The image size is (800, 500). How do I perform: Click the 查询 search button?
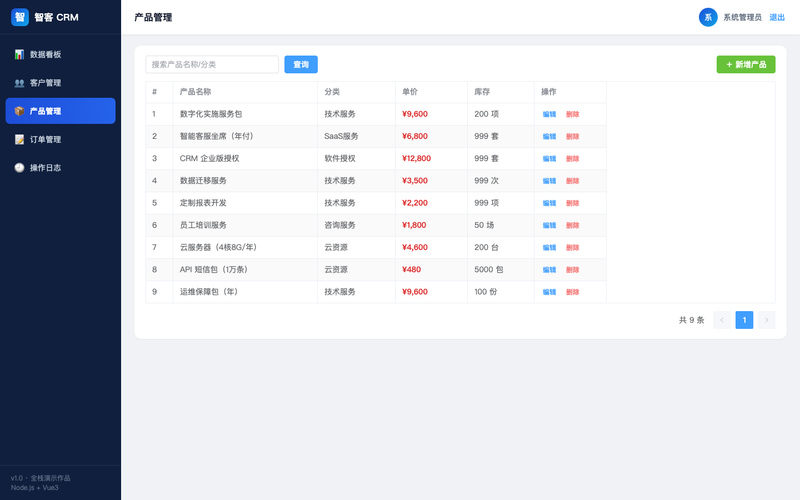[x=301, y=64]
